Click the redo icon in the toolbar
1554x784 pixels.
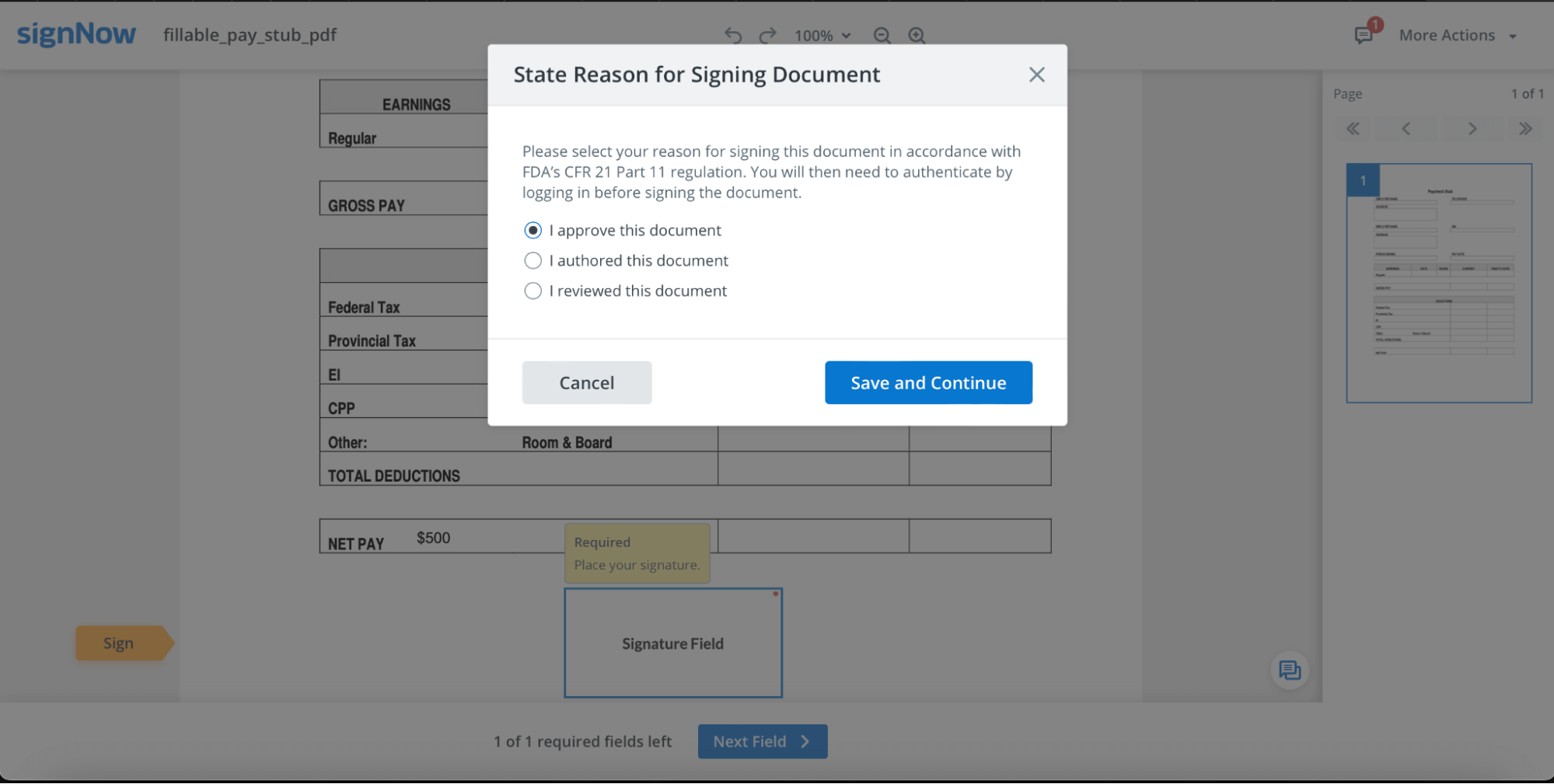coord(767,35)
